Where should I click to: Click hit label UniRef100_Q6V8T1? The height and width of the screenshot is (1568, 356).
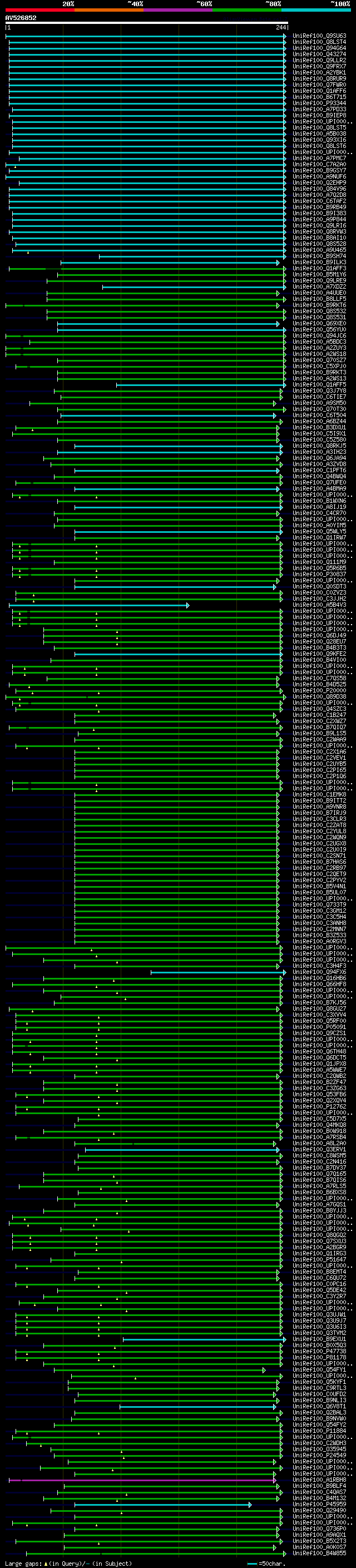pos(319,1407)
